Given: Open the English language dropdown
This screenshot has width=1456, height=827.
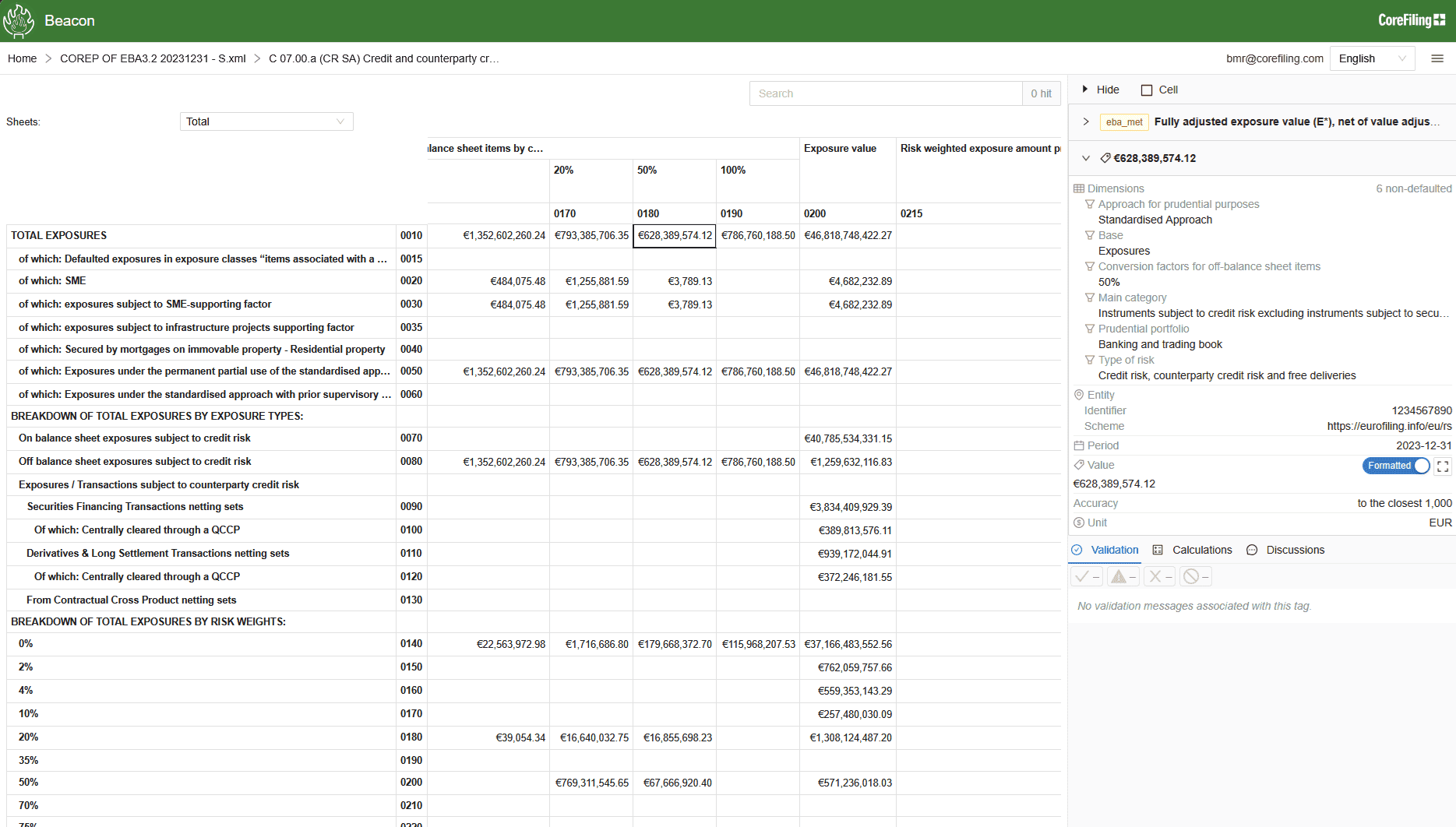Looking at the screenshot, I should 1373,58.
